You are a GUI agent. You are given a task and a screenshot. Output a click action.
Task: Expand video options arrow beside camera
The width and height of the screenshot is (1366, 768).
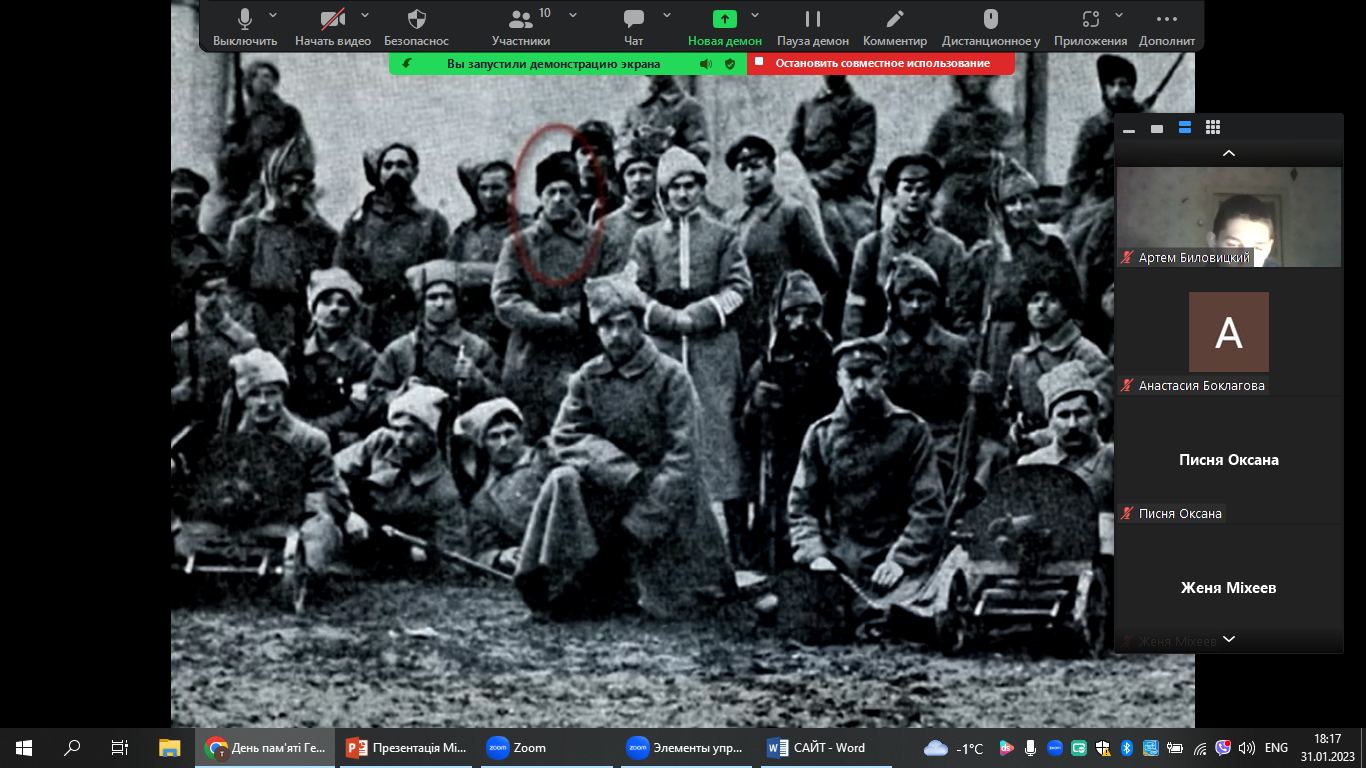pyautogui.click(x=365, y=15)
